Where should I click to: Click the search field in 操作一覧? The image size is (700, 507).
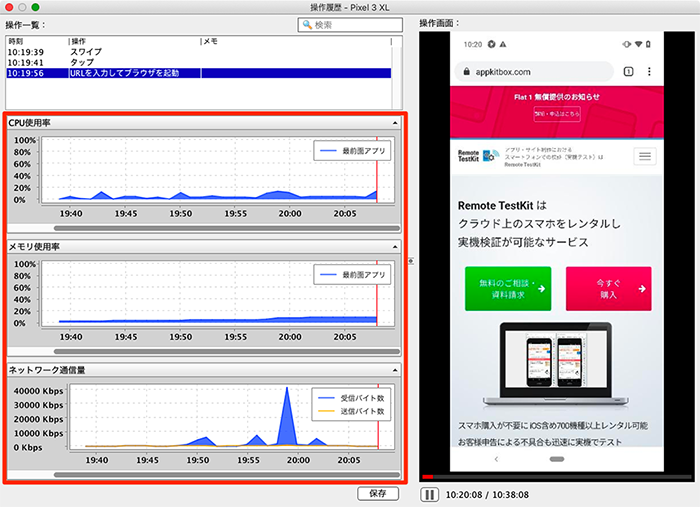point(350,25)
